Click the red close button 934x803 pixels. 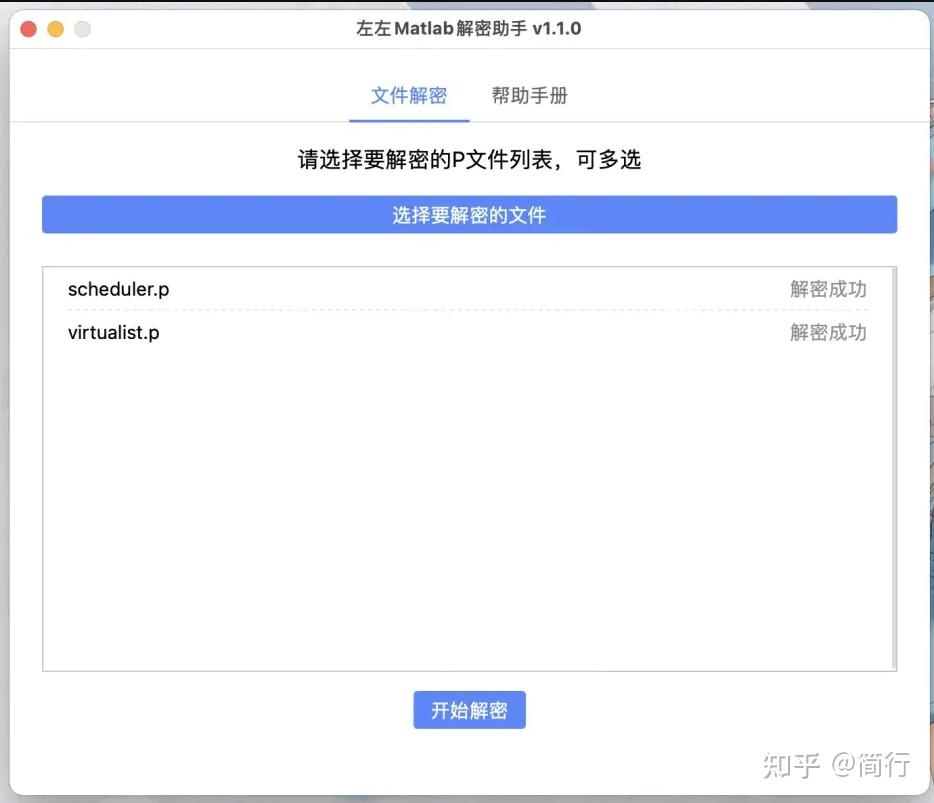click(x=27, y=29)
